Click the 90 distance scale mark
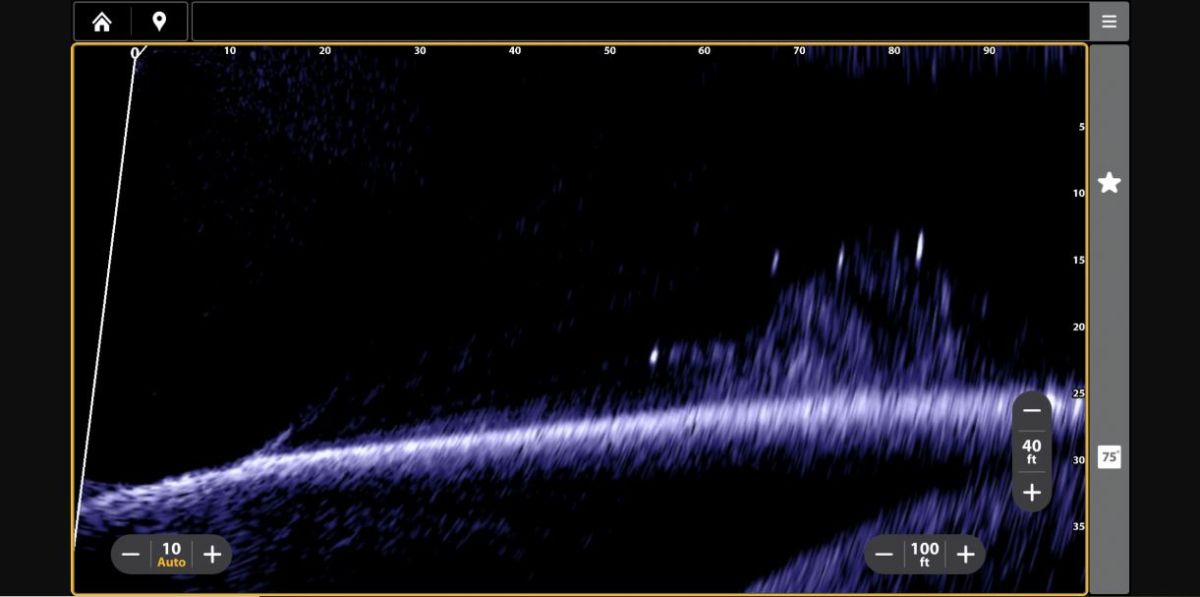Image resolution: width=1200 pixels, height=597 pixels. [989, 50]
